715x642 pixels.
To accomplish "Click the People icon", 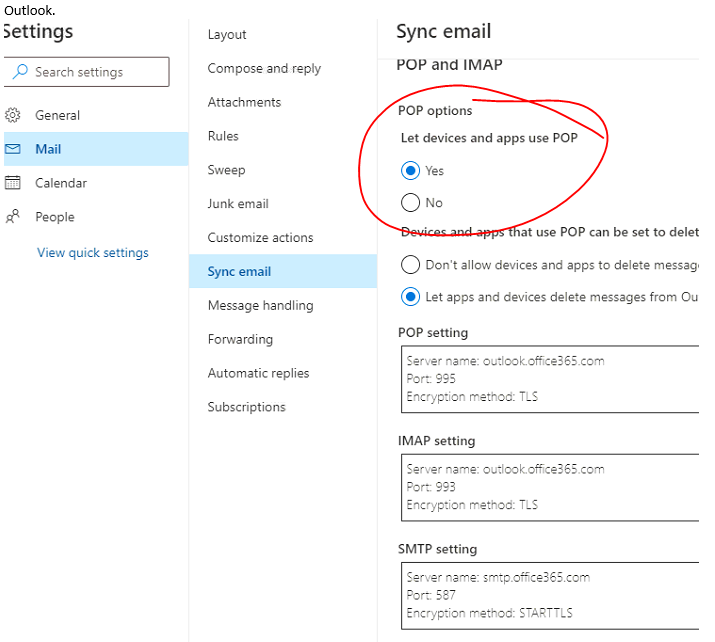I will [x=13, y=216].
